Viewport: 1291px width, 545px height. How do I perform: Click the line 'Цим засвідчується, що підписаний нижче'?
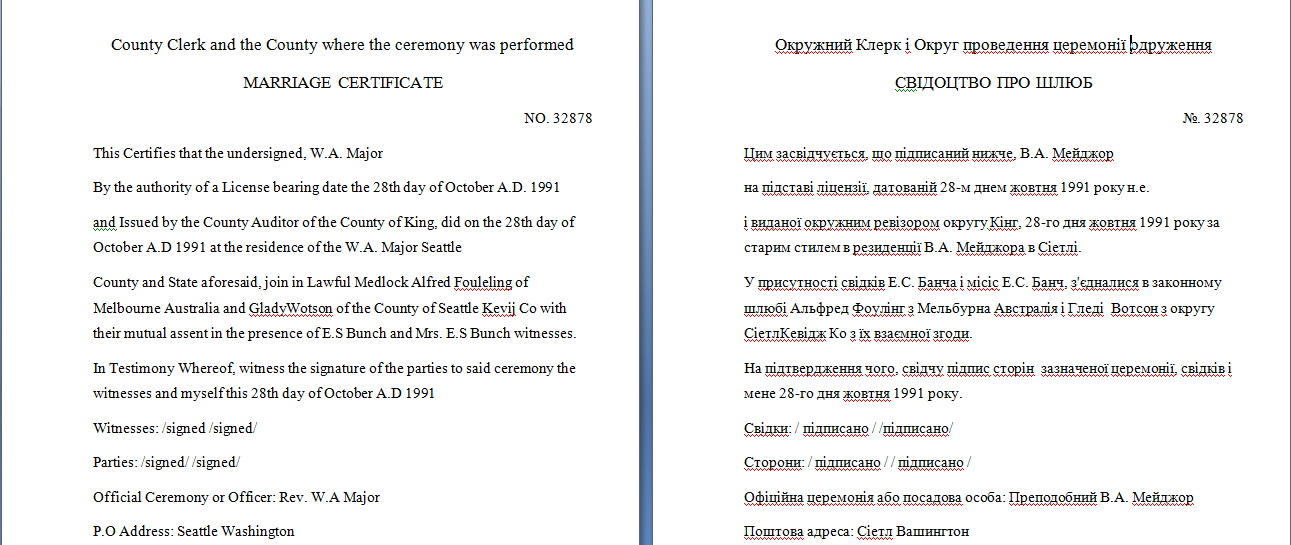click(x=929, y=153)
